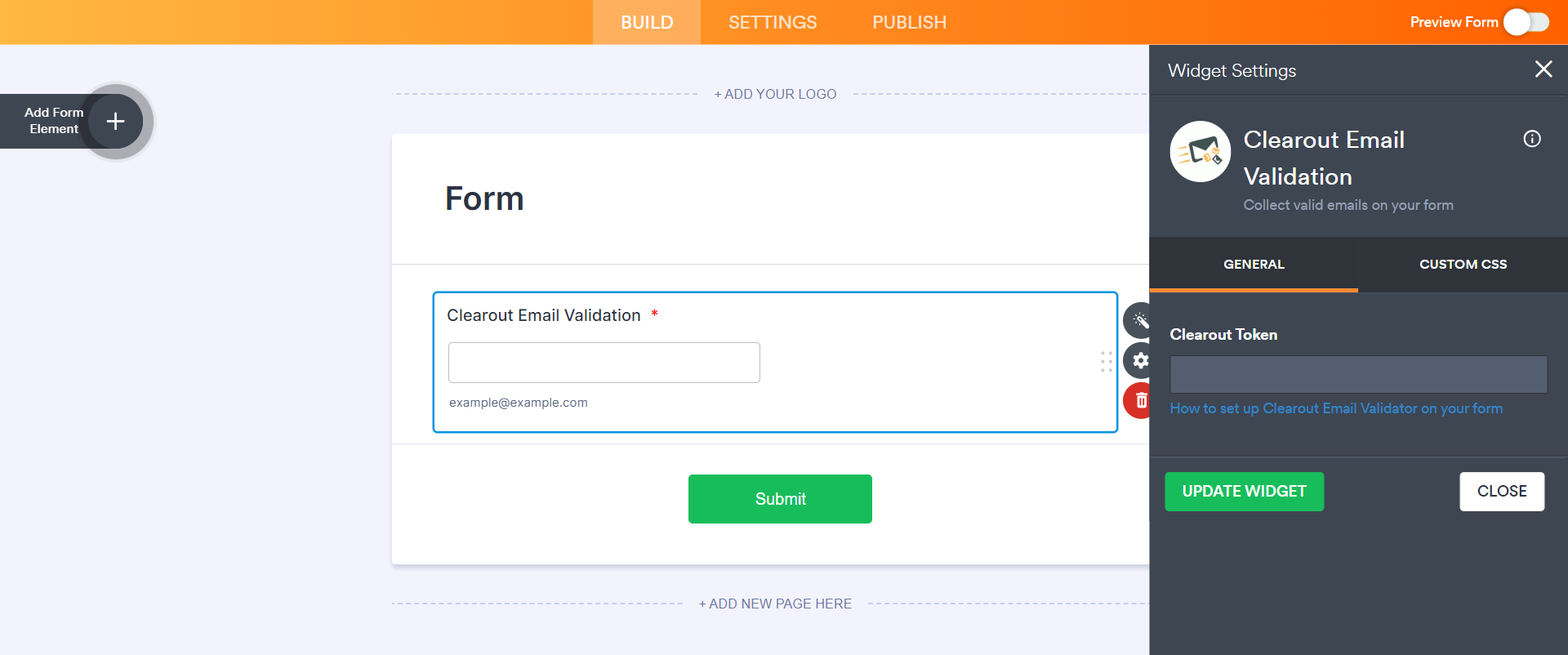This screenshot has height=655, width=1568.
Task: Click the example@example.com sublabel
Action: click(519, 403)
